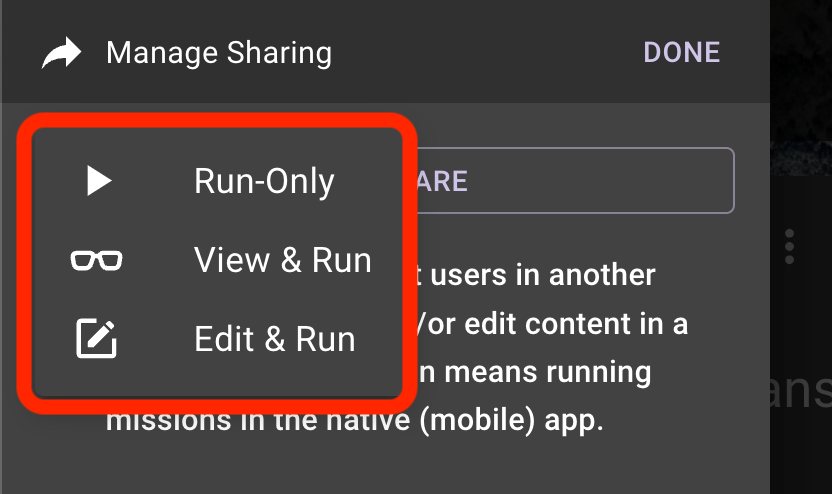Select the Run-Only menu option
The height and width of the screenshot is (494, 832).
click(218, 181)
